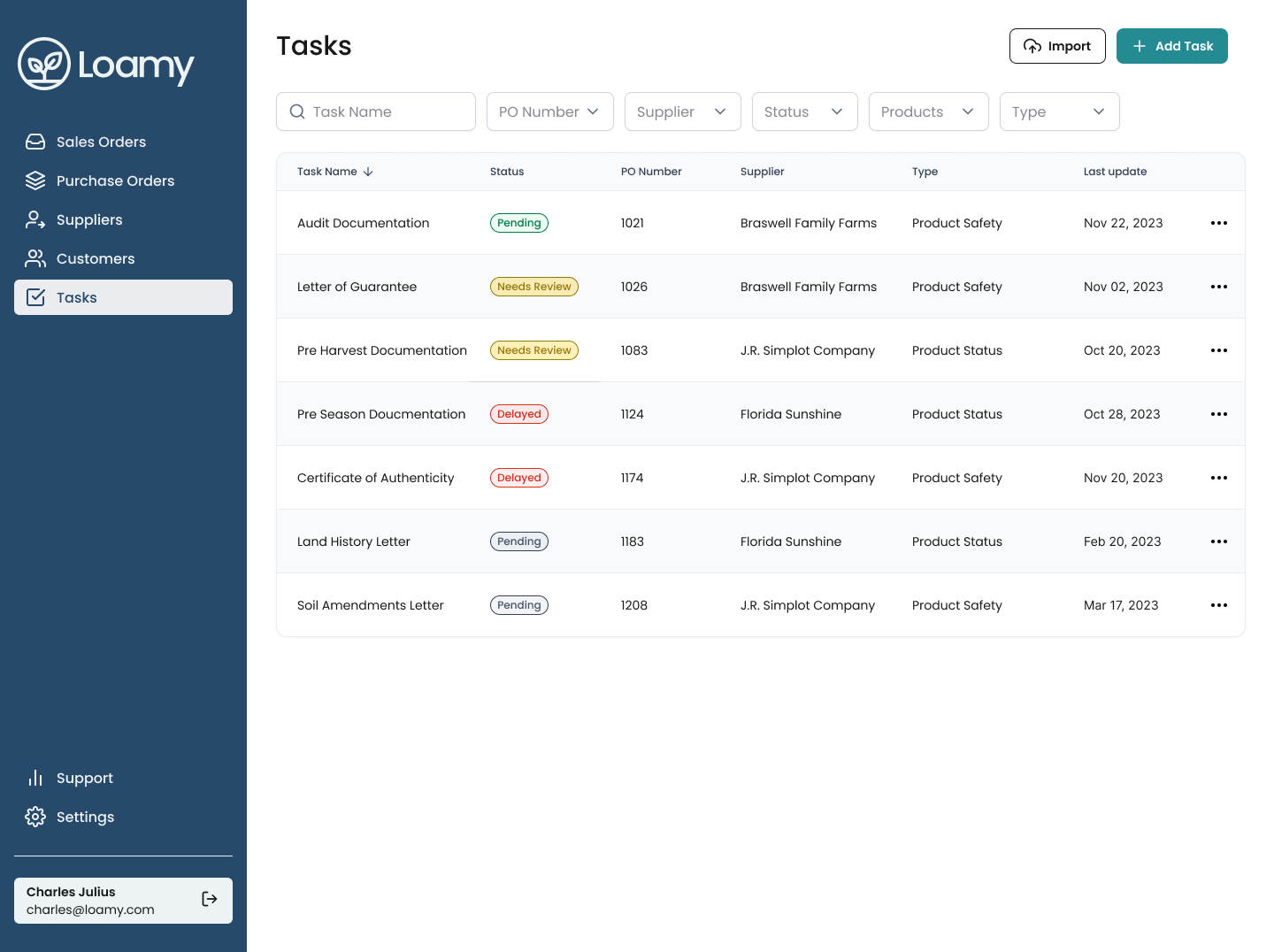Click the Sales Orders inbox icon
This screenshot has width=1274, height=952.
click(35, 142)
